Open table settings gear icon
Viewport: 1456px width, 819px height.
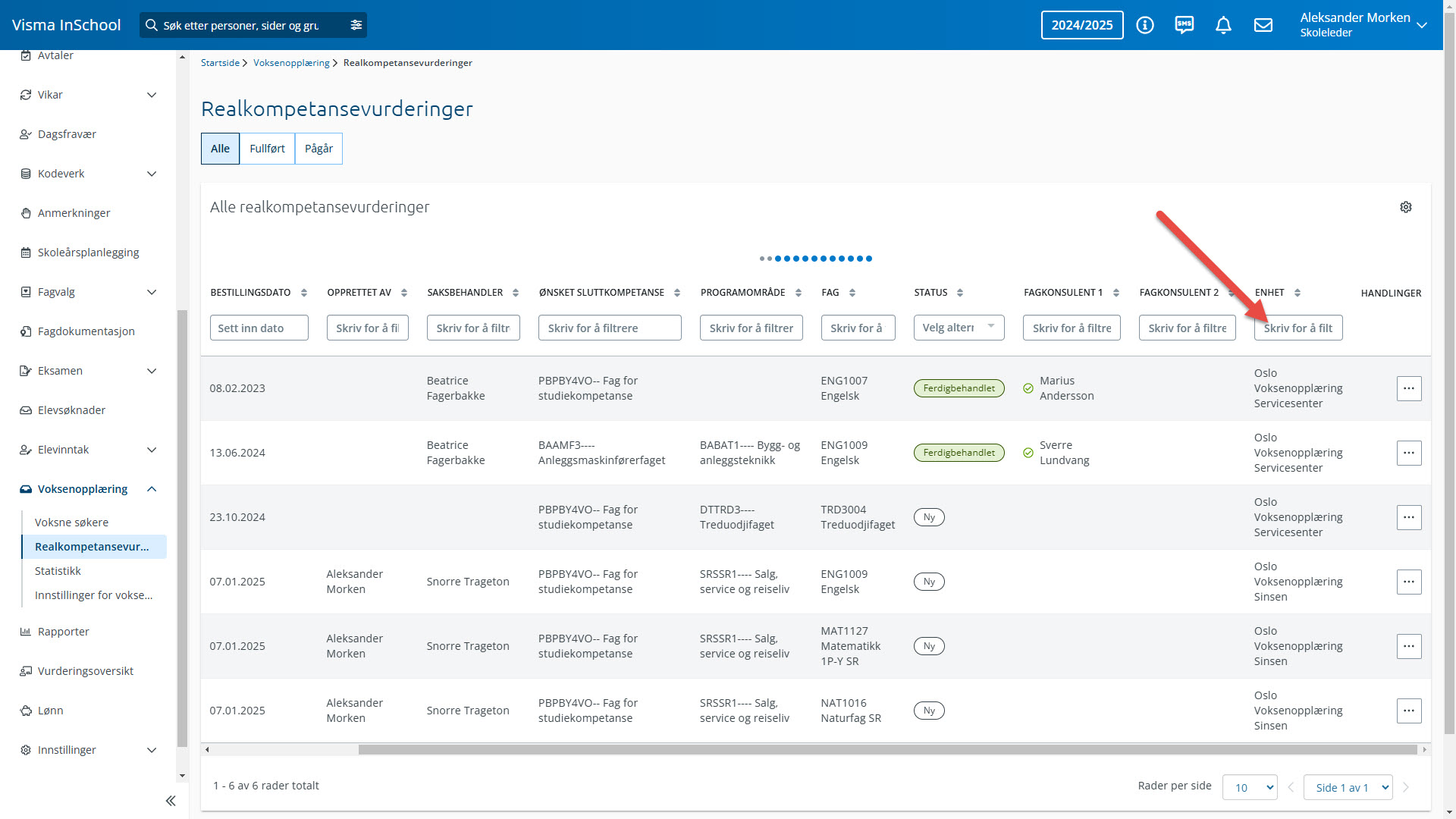click(x=1405, y=207)
